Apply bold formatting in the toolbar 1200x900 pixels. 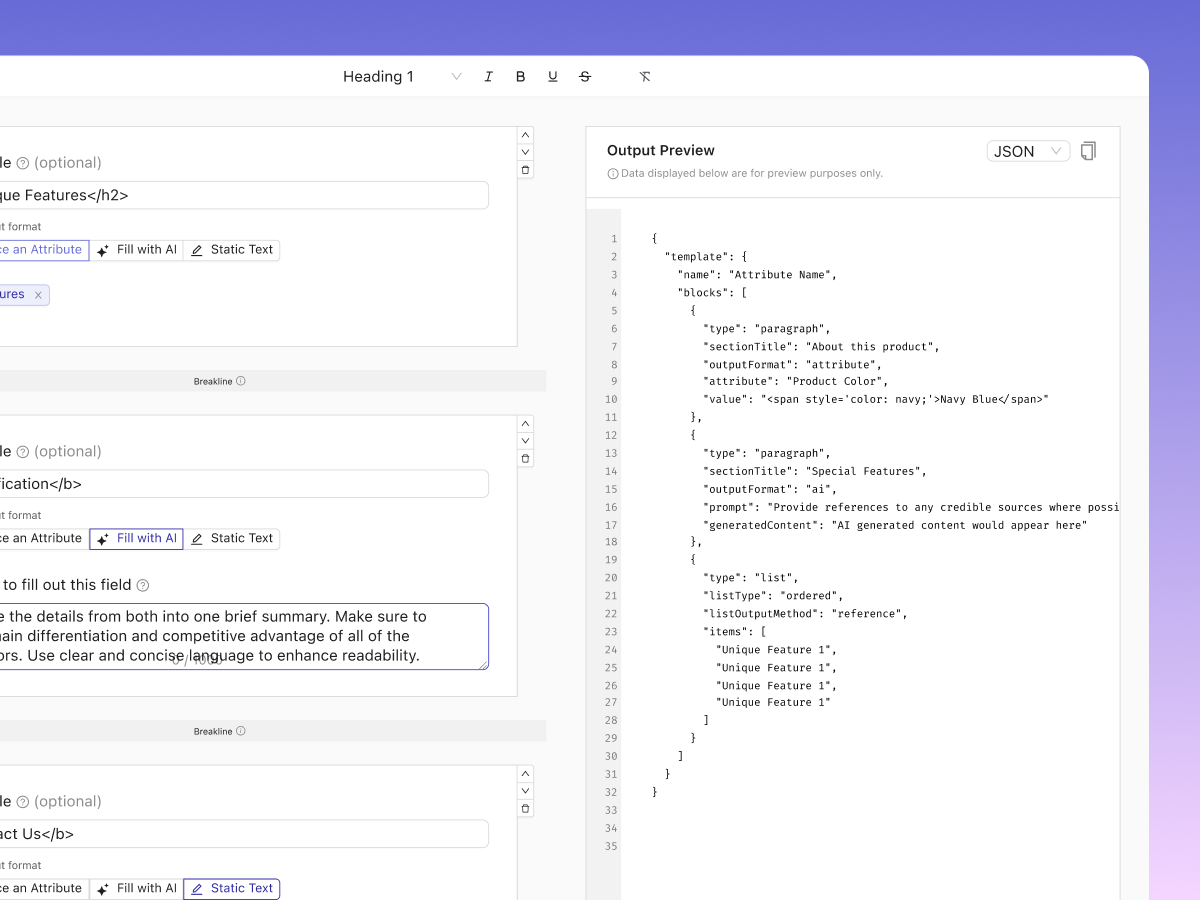tap(520, 76)
